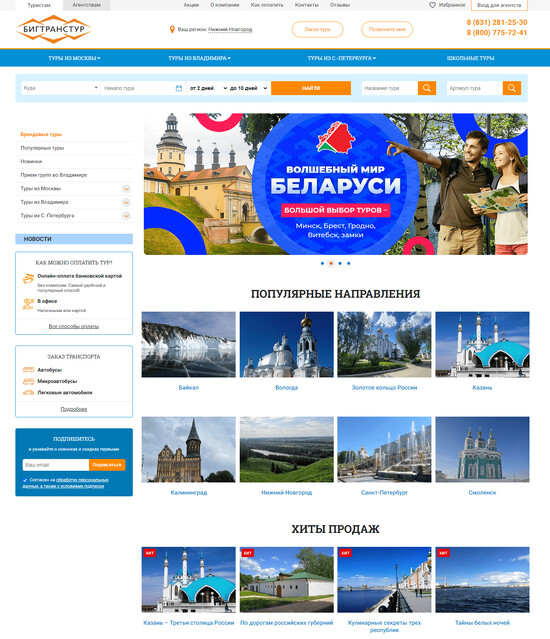This screenshot has width=550, height=639.
Task: Expand Туры из Москвы sidebar chevron
Action: pos(126,189)
